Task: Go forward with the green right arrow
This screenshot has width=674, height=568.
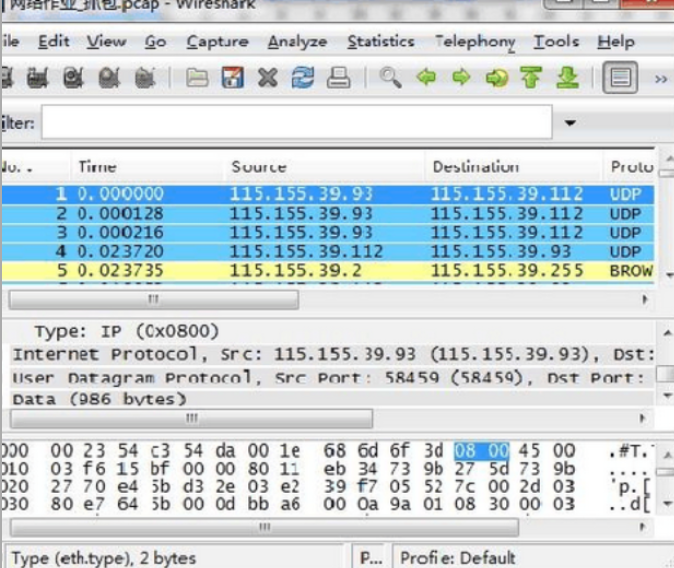Action: click(x=461, y=78)
